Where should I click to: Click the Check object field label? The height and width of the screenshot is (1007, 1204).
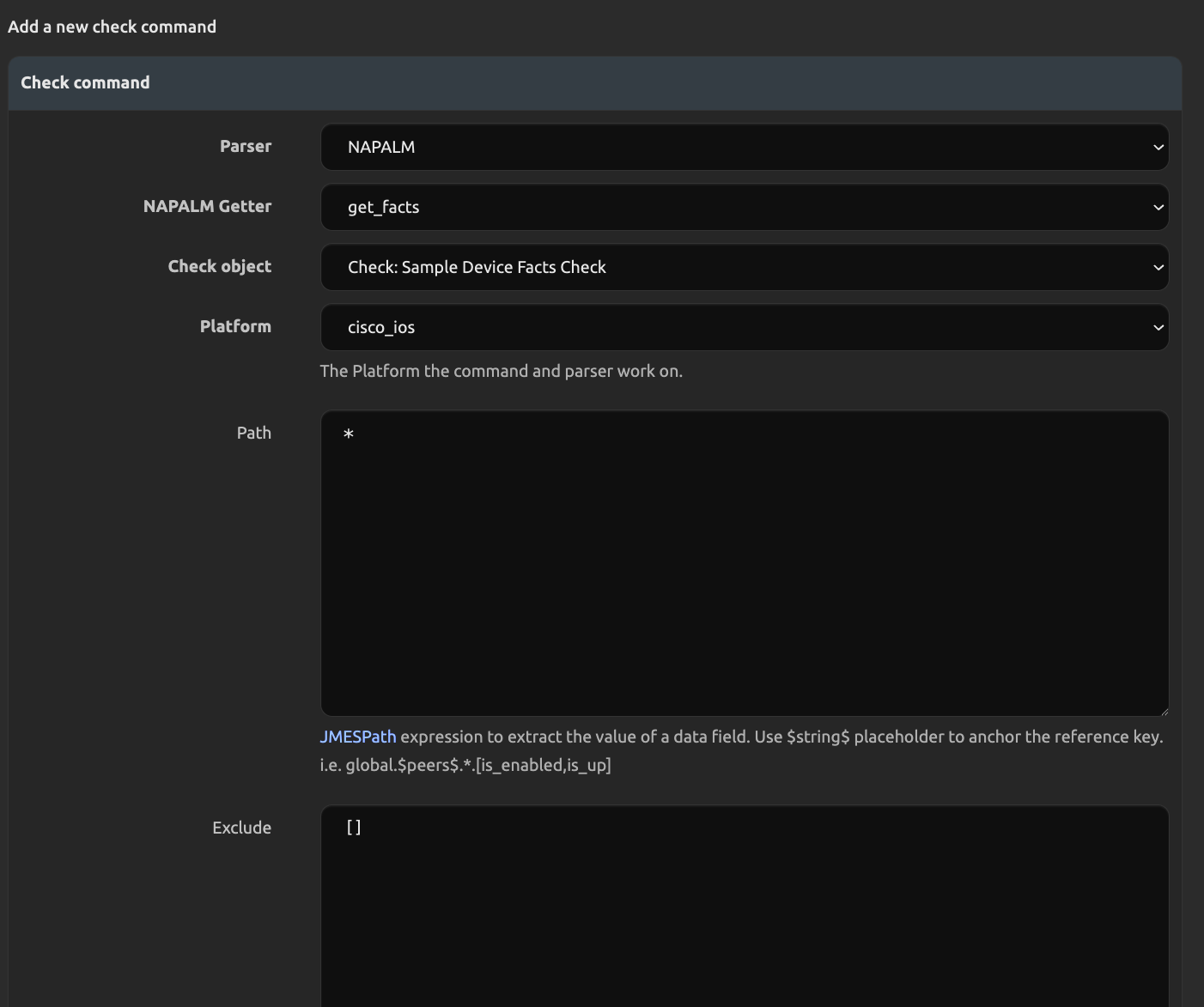click(219, 266)
